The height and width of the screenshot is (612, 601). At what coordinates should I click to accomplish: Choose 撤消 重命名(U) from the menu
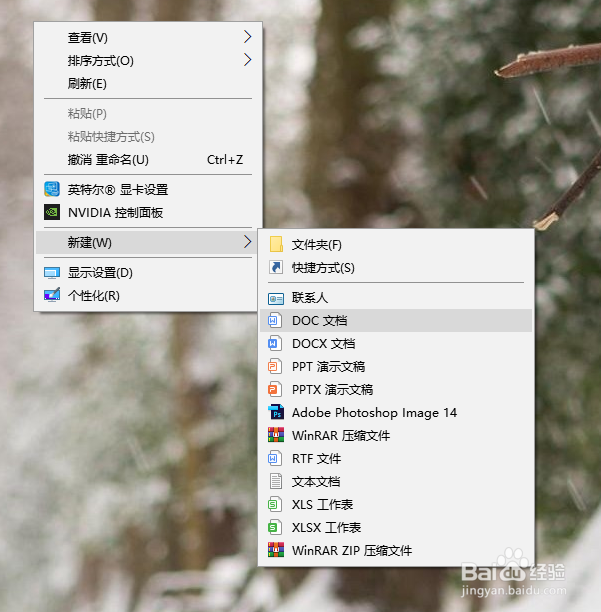148,160
